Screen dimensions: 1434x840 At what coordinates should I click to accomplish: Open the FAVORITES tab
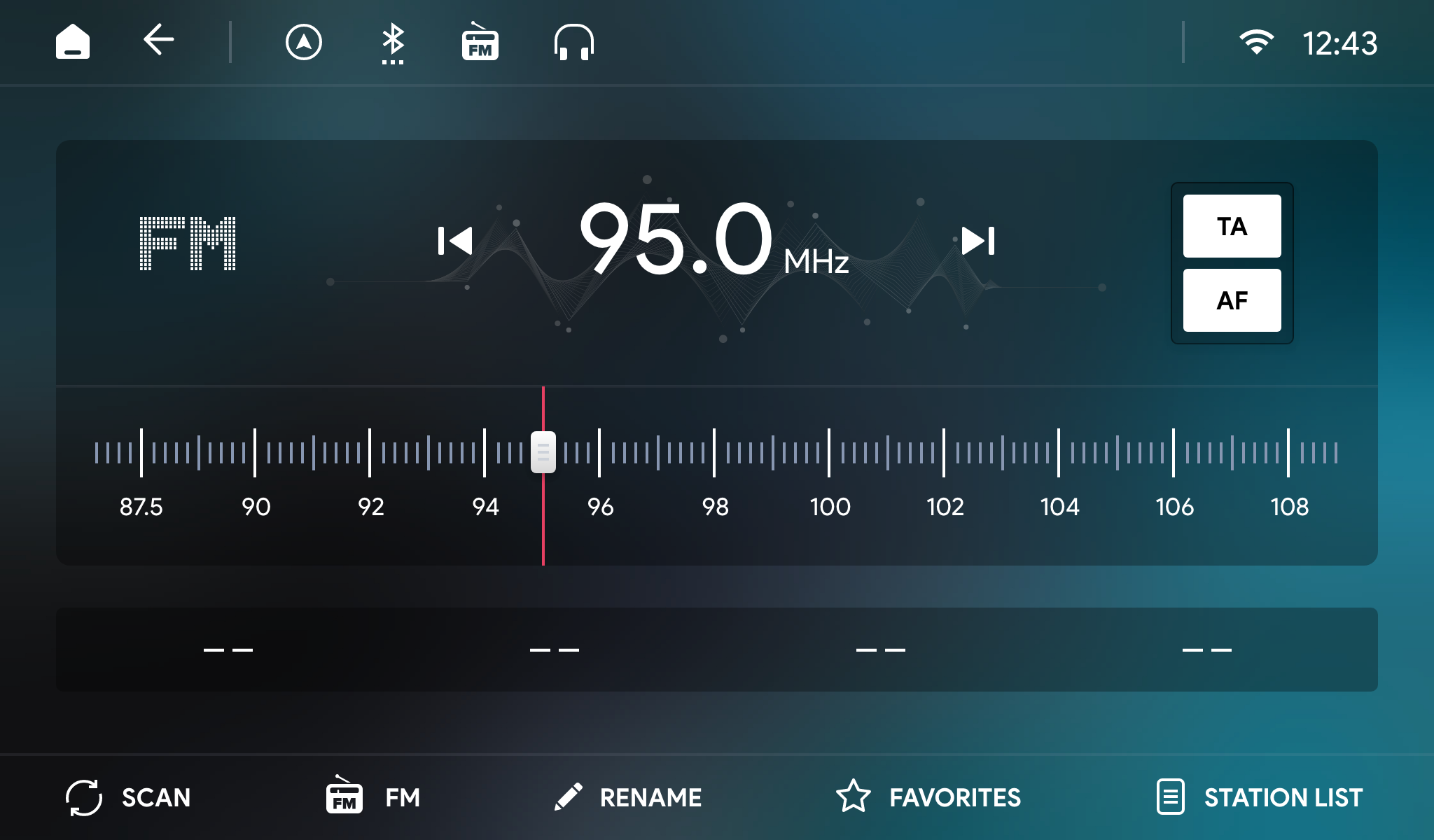(928, 797)
